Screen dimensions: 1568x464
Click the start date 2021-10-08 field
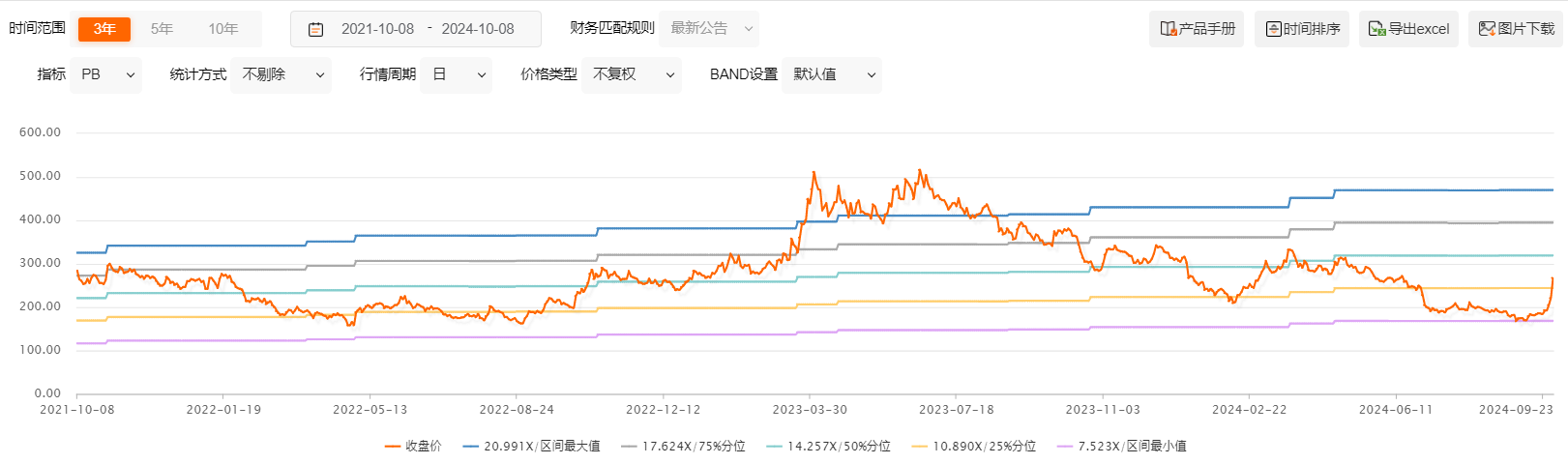coord(377,29)
